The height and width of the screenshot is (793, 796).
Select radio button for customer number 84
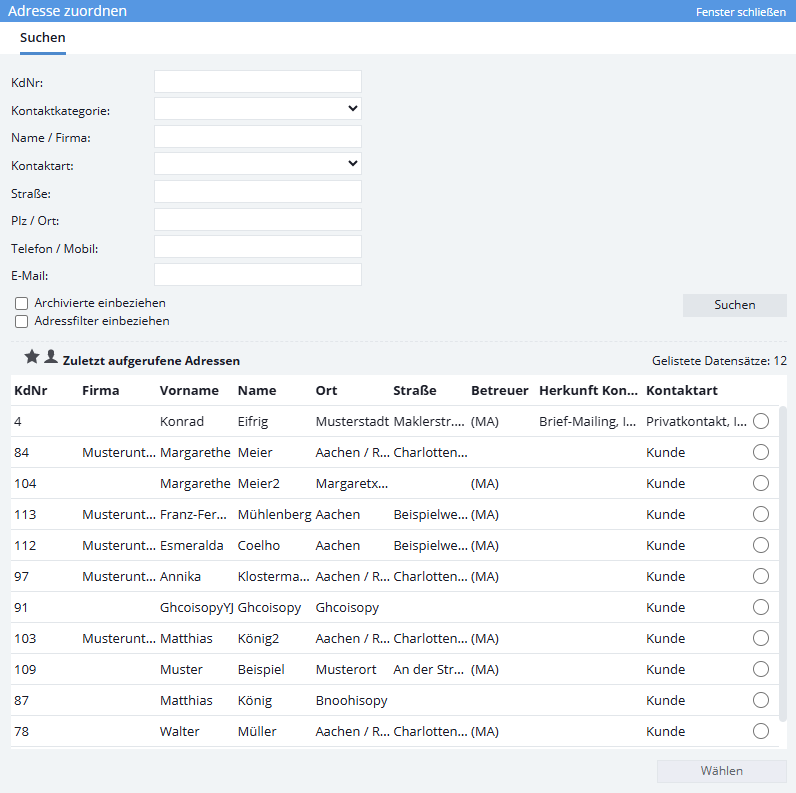point(760,452)
